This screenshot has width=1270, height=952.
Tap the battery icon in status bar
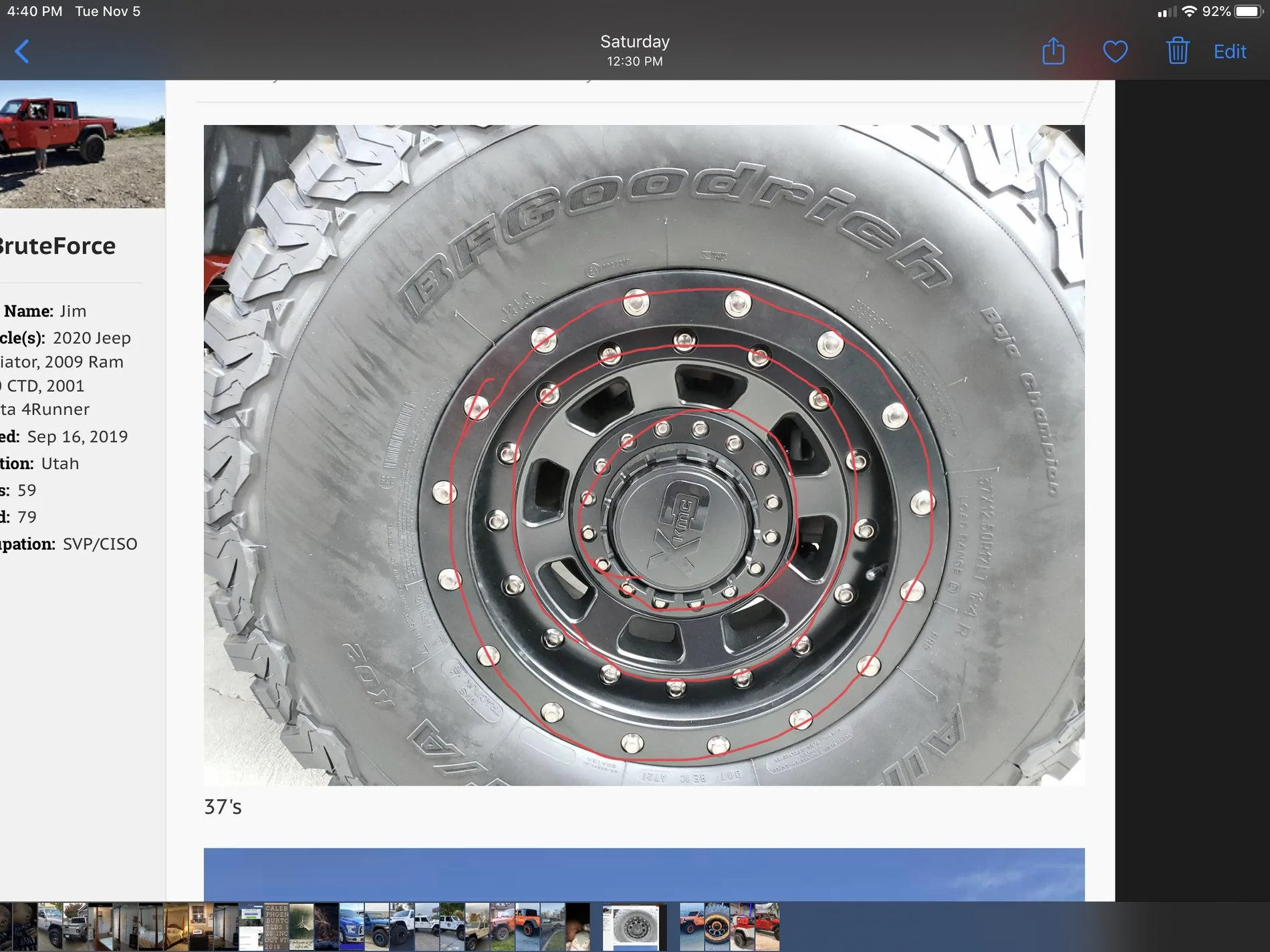(x=1248, y=11)
